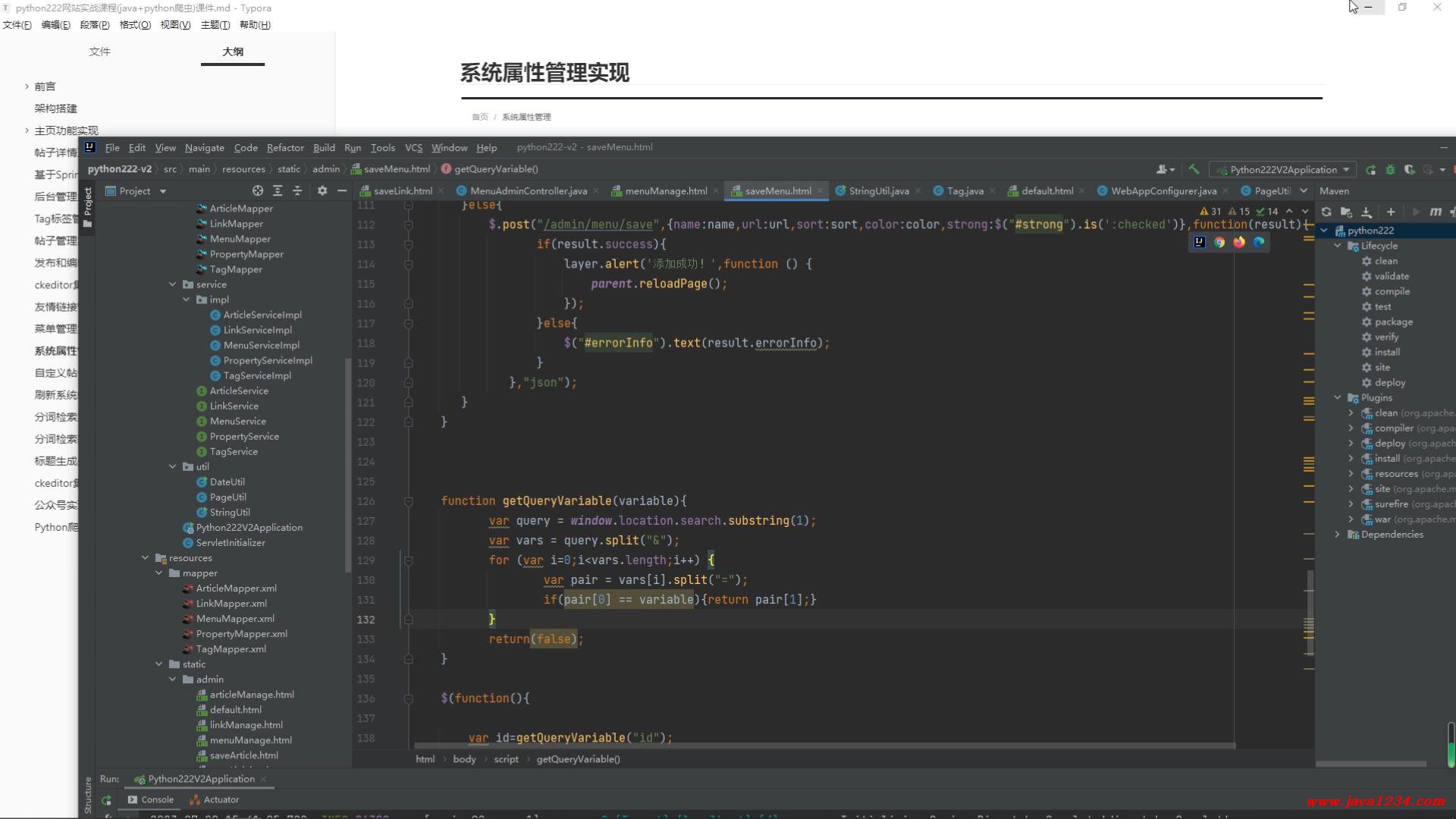Viewport: 1456px width, 819px height.
Task: Click Maven add project plus icon
Action: 1391,212
